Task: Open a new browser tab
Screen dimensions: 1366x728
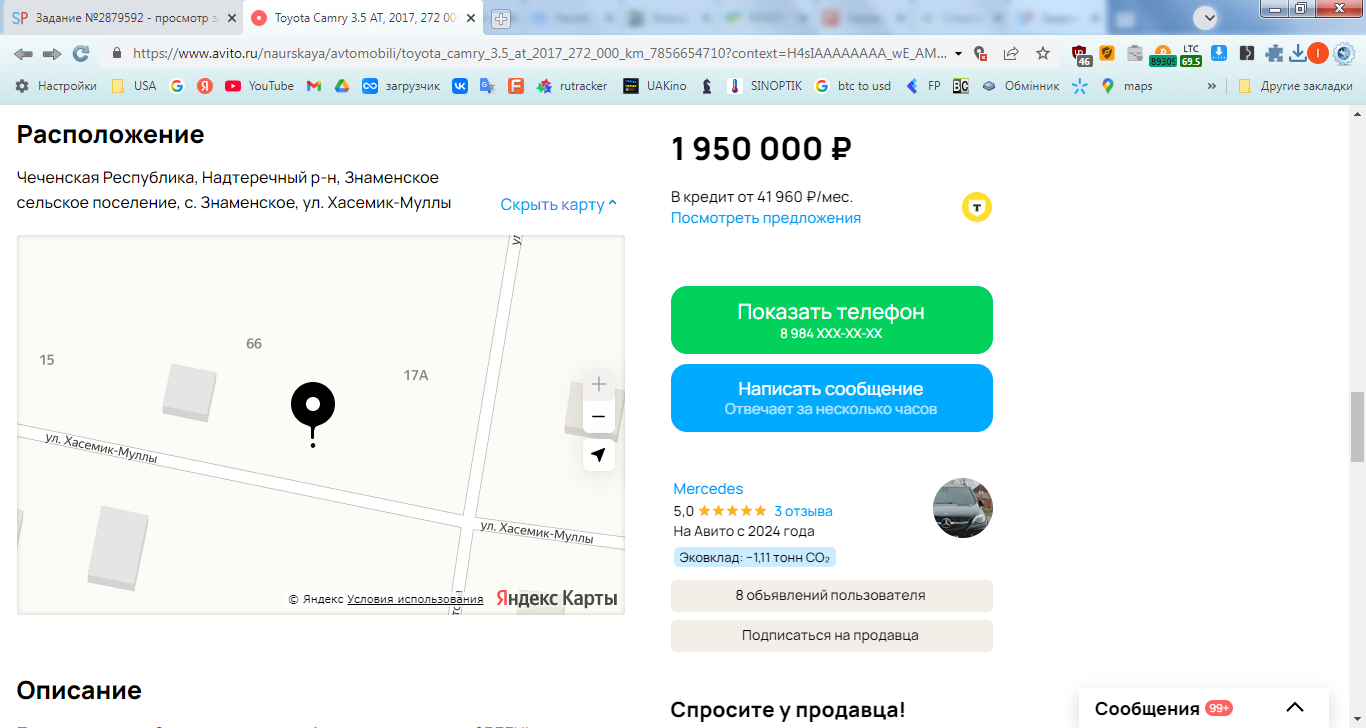Action: (x=501, y=18)
